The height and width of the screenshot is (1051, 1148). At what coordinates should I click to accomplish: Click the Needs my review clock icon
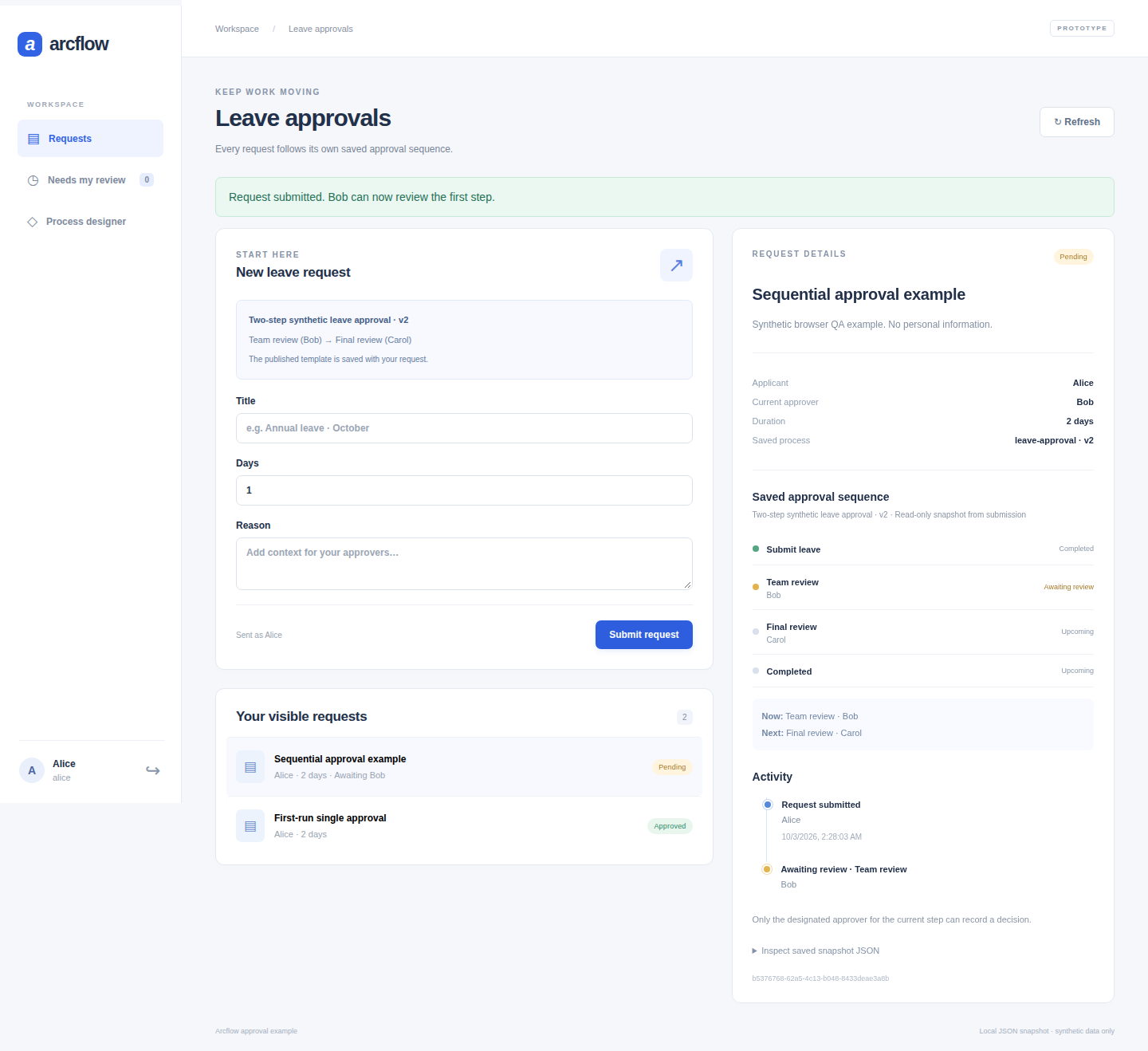coord(33,180)
